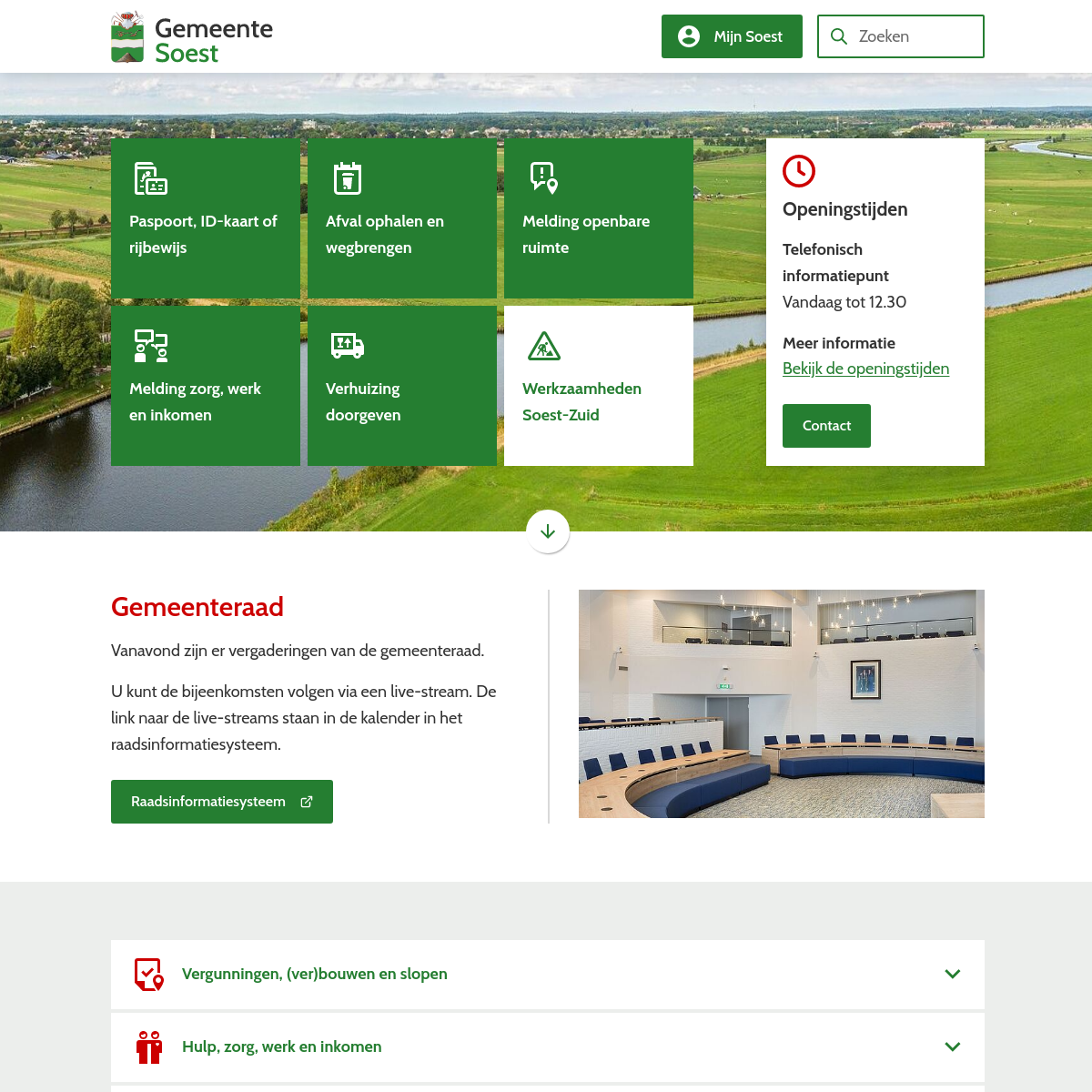Expand Hulp, zorg, werk en inkomen chevron
Image resolution: width=1092 pixels, height=1092 pixels.
click(953, 1046)
